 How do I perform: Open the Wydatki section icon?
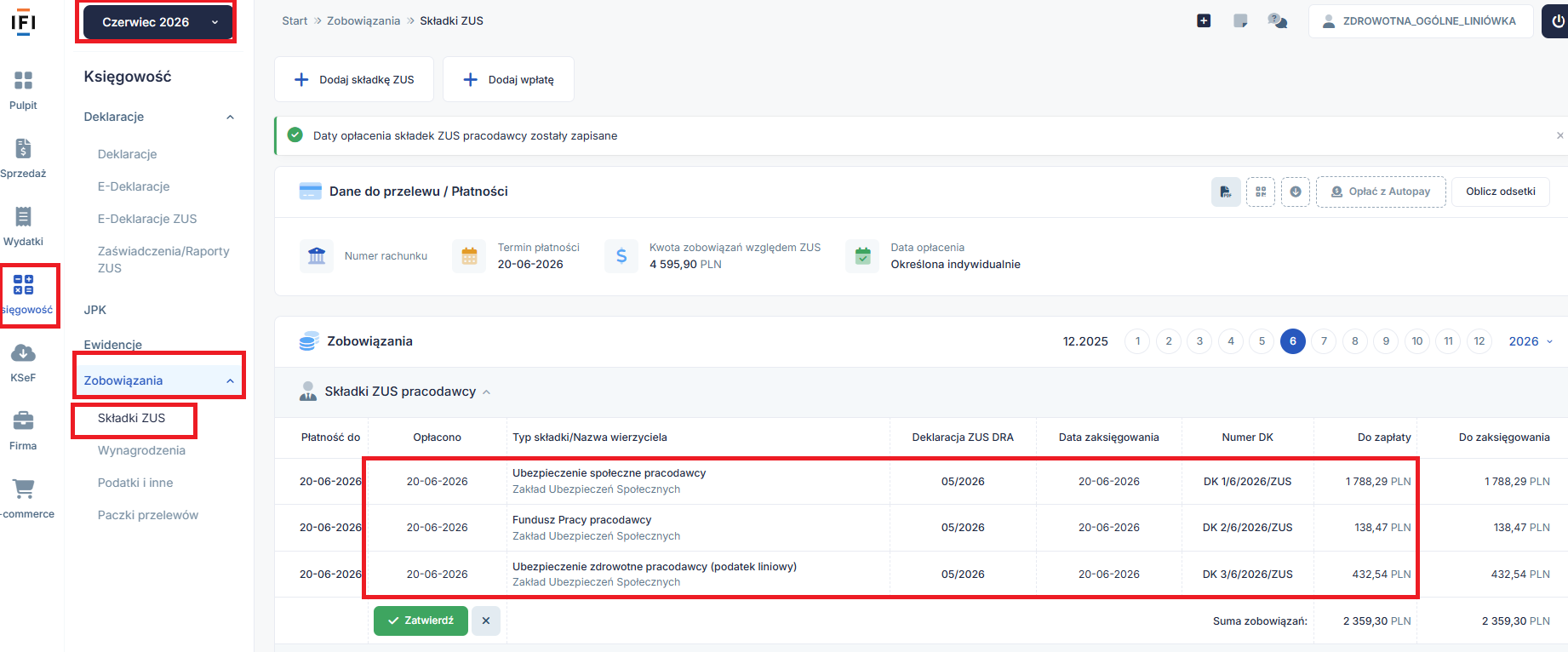[x=23, y=217]
